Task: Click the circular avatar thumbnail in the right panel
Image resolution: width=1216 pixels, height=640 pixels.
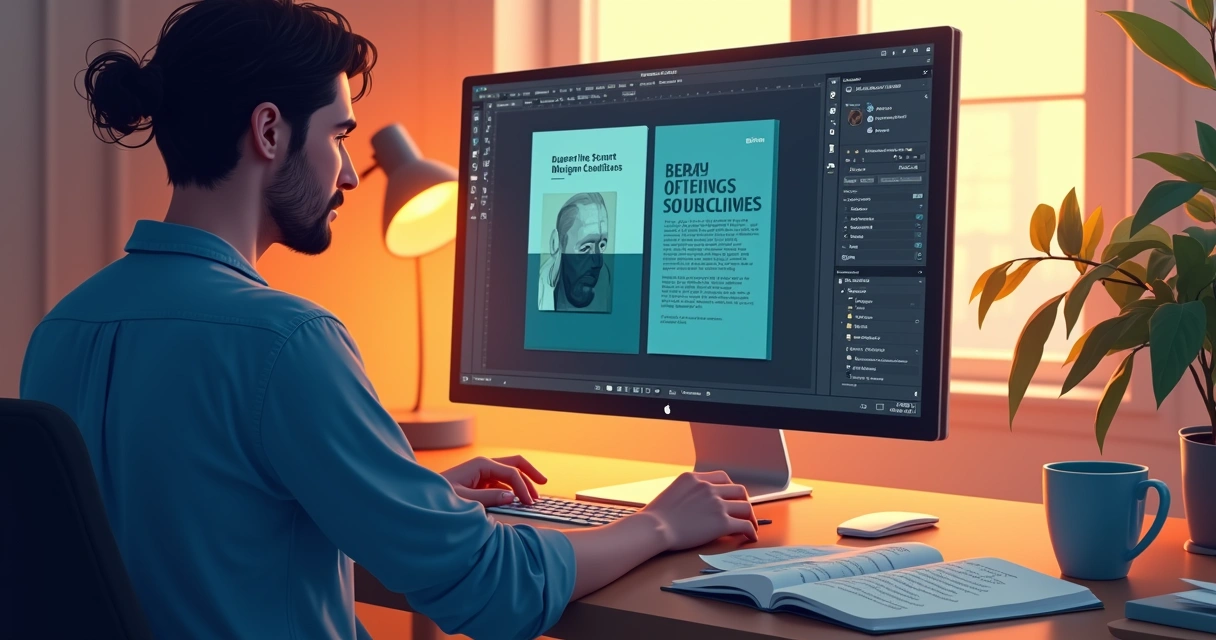Action: tap(855, 118)
